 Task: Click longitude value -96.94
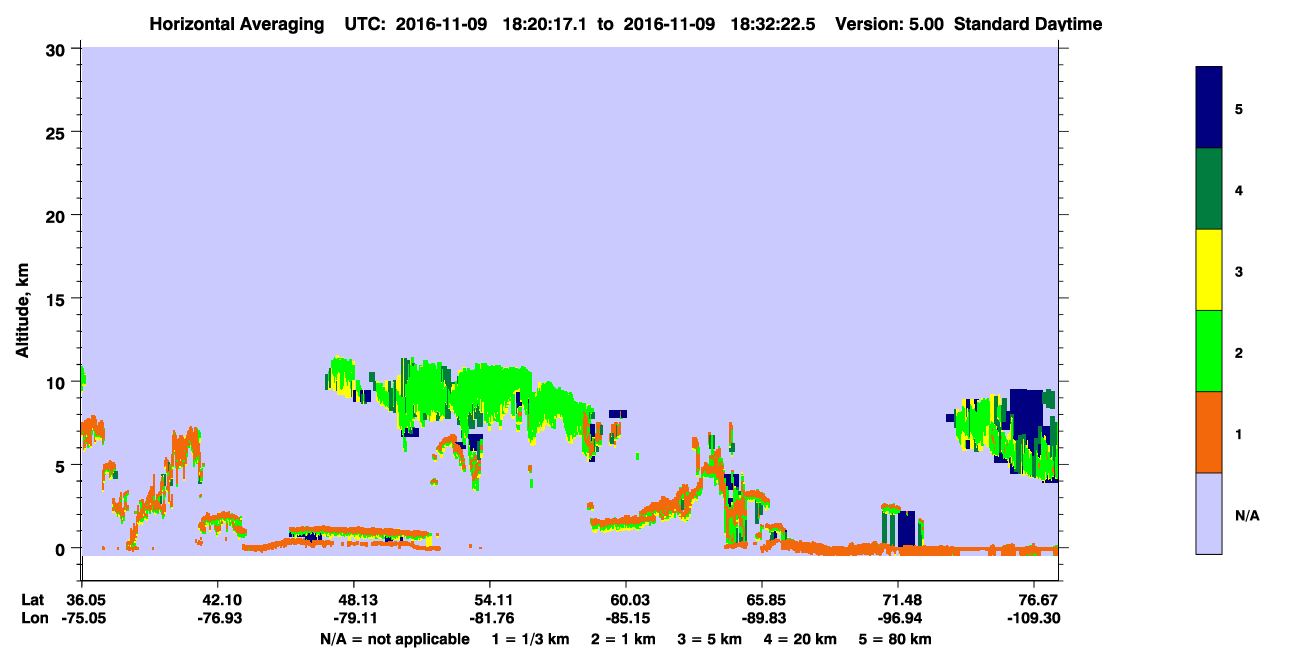pyautogui.click(x=898, y=618)
